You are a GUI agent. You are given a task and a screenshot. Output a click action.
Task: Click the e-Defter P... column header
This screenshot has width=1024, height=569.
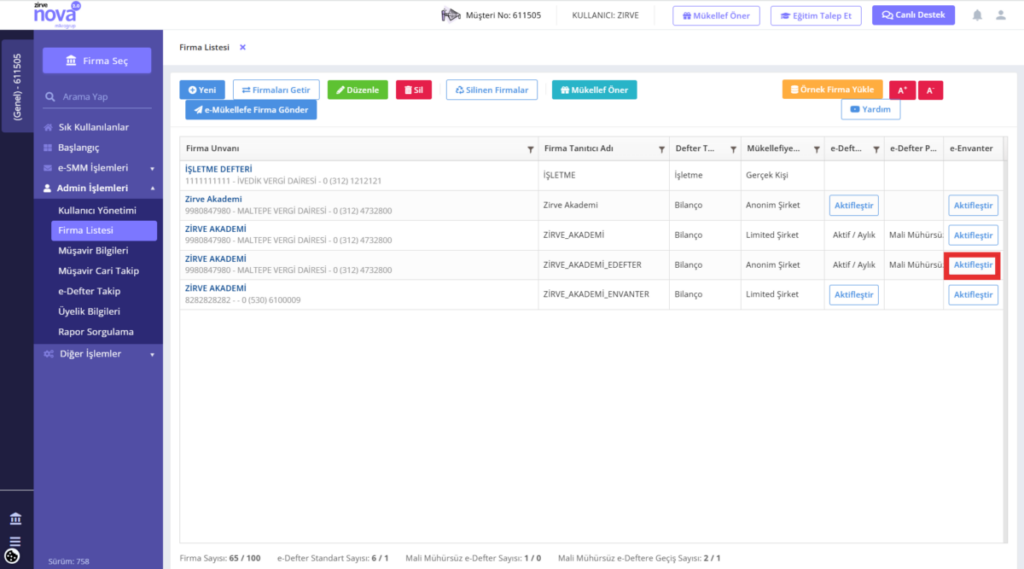[x=913, y=149]
